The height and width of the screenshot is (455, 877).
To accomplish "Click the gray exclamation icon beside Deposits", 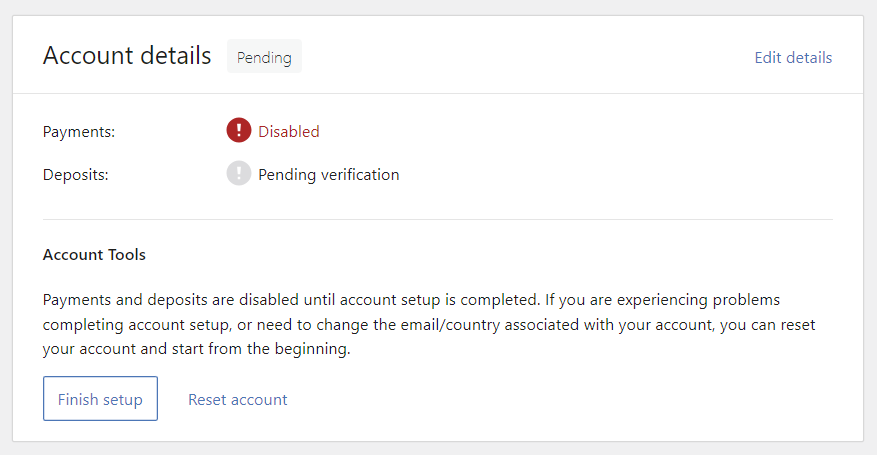I will point(238,174).
